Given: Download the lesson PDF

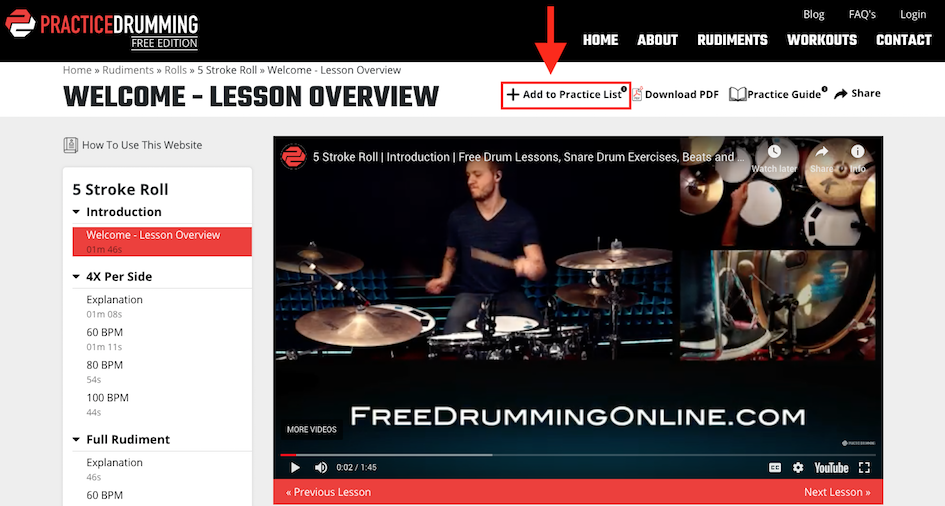Looking at the screenshot, I should 676,94.
